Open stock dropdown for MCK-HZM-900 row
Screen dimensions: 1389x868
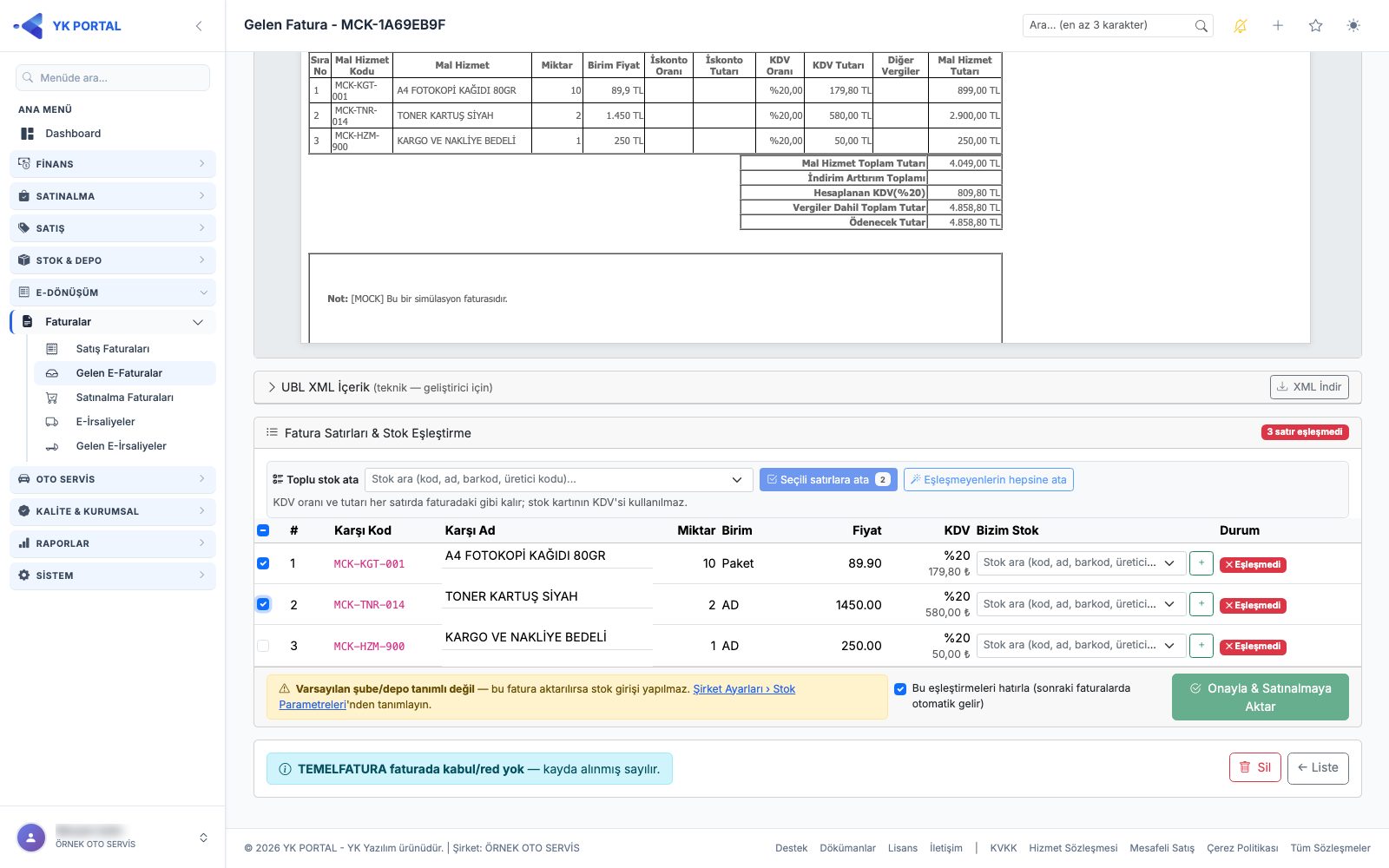tap(1081, 646)
